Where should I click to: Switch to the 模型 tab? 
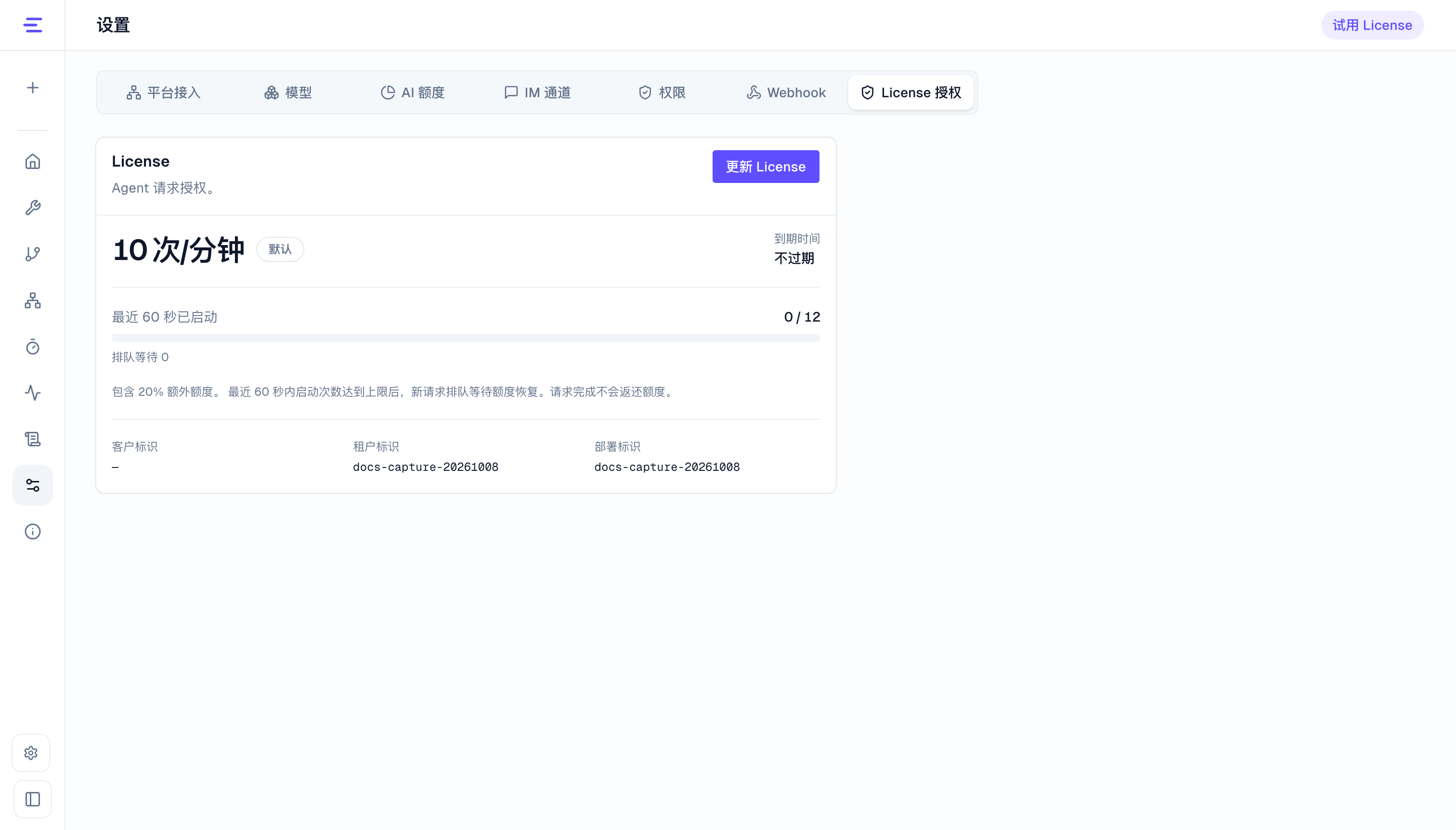[x=288, y=92]
